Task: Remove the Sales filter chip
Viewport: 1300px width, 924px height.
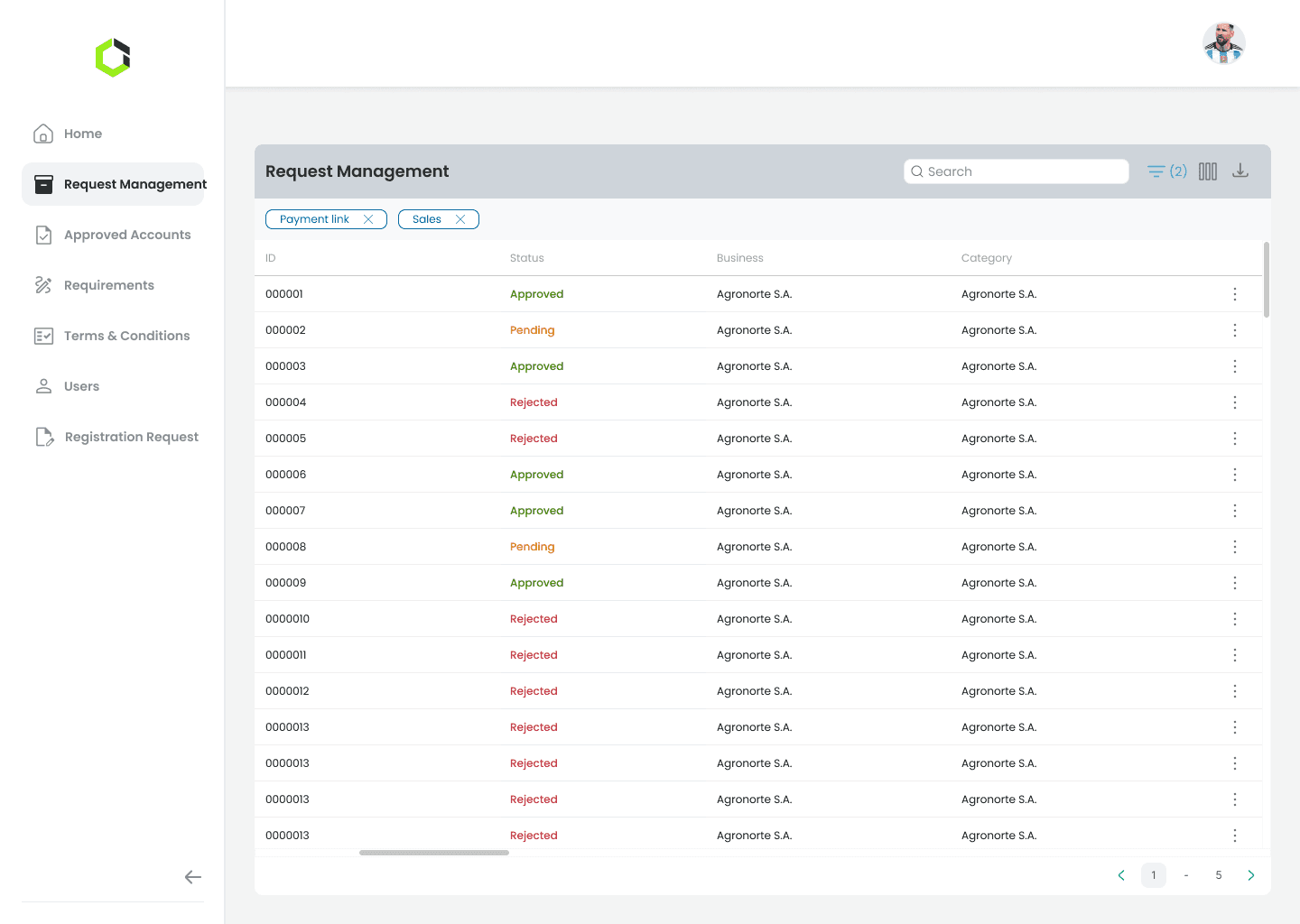Action: [460, 219]
